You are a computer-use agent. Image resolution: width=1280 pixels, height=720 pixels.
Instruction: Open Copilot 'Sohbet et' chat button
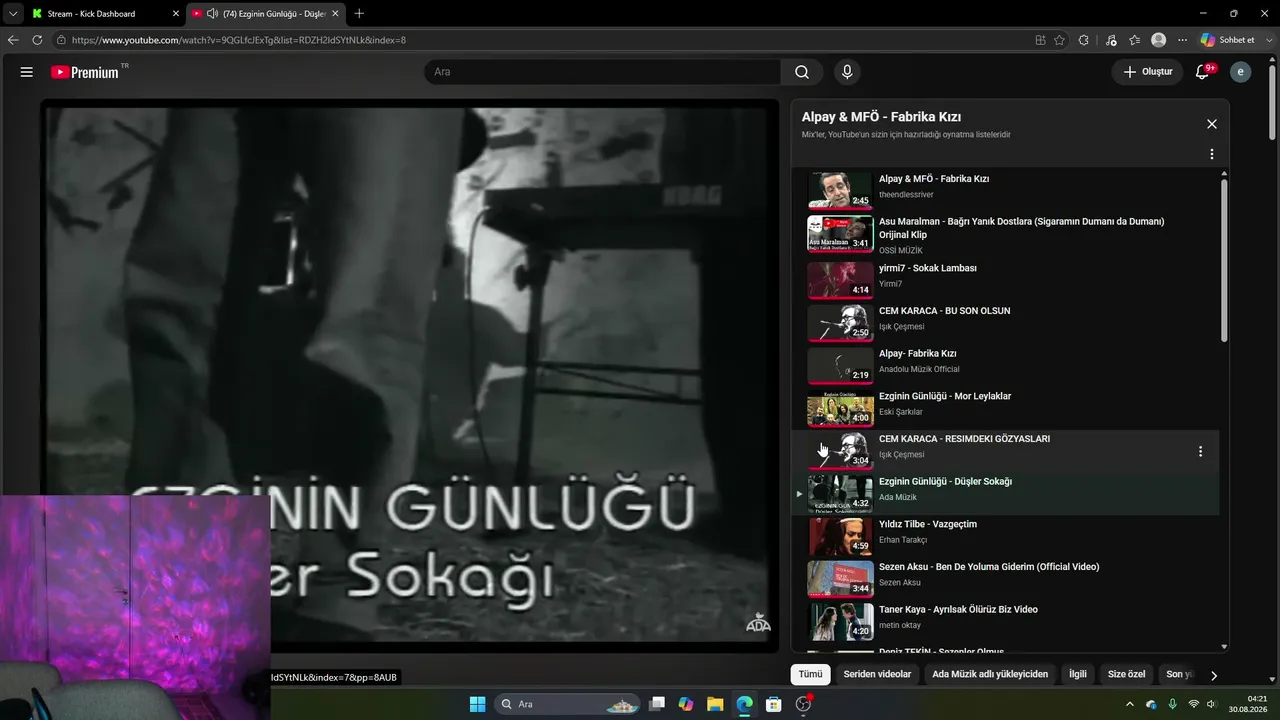(1228, 40)
